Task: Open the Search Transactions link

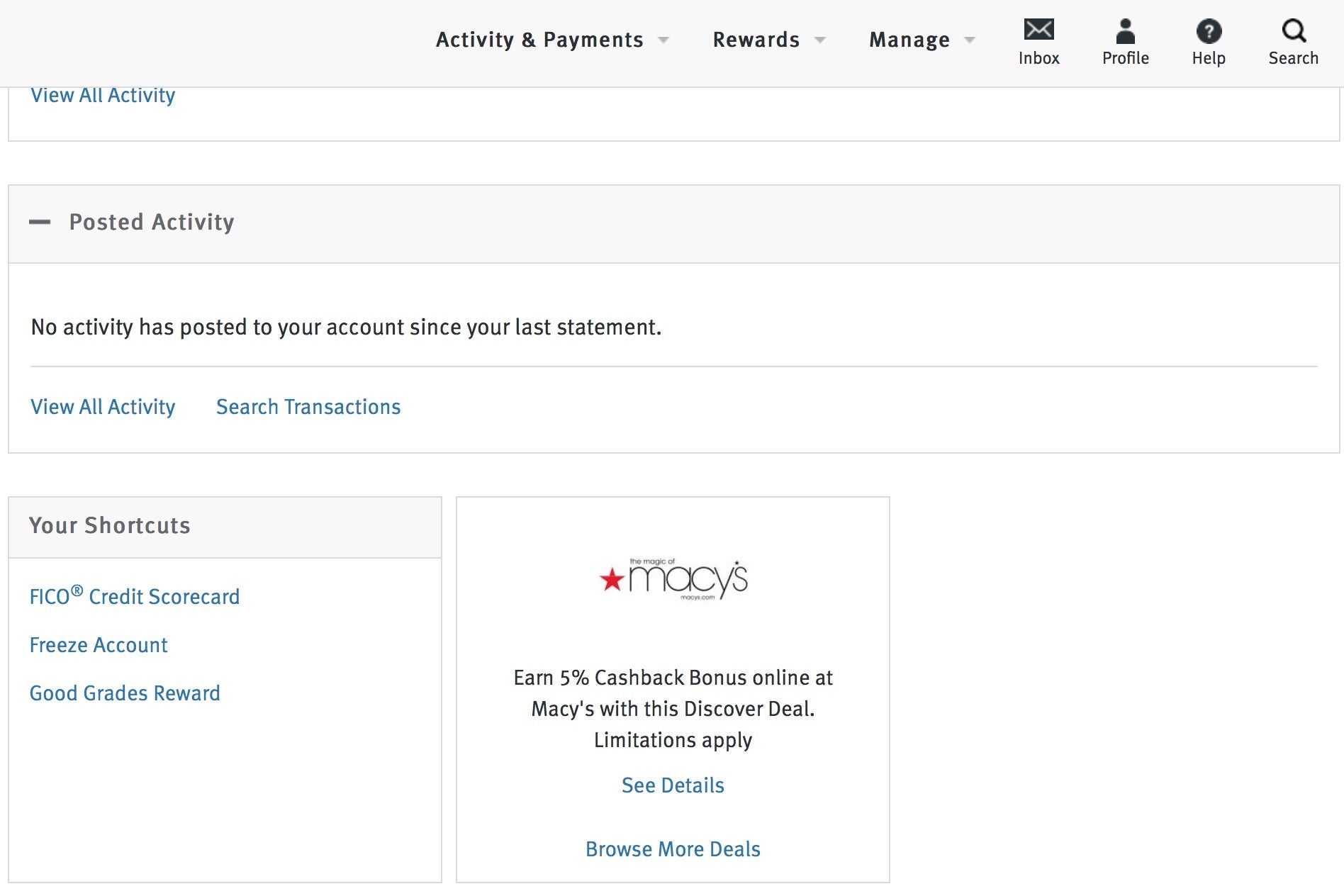Action: pyautogui.click(x=308, y=407)
